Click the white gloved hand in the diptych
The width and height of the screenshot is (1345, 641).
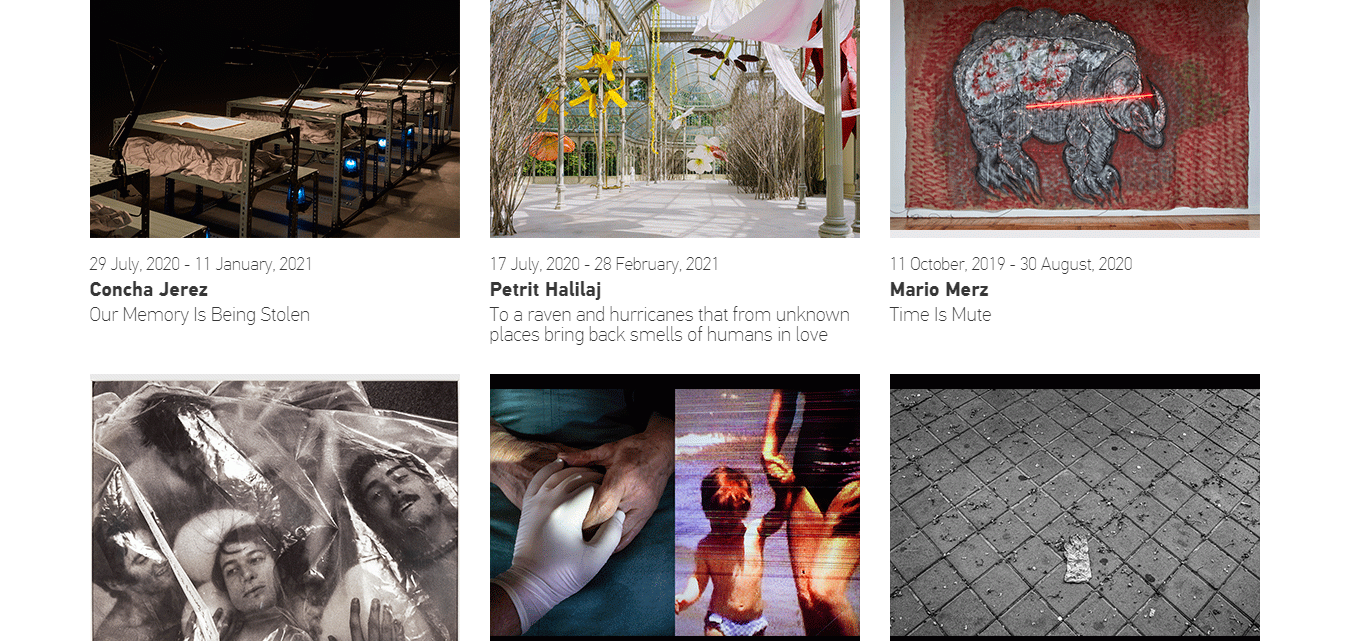click(555, 540)
